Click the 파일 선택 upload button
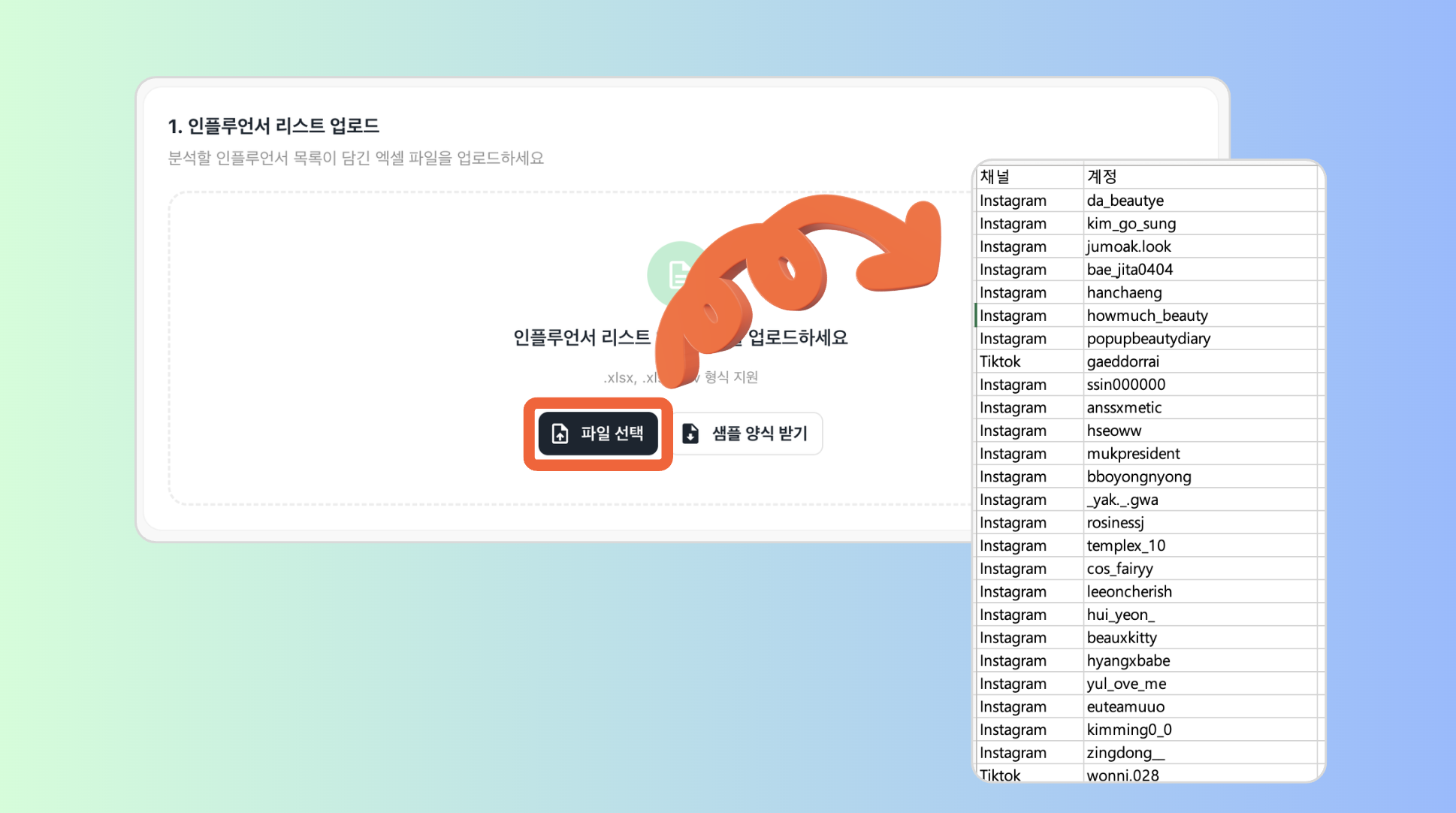 point(598,434)
